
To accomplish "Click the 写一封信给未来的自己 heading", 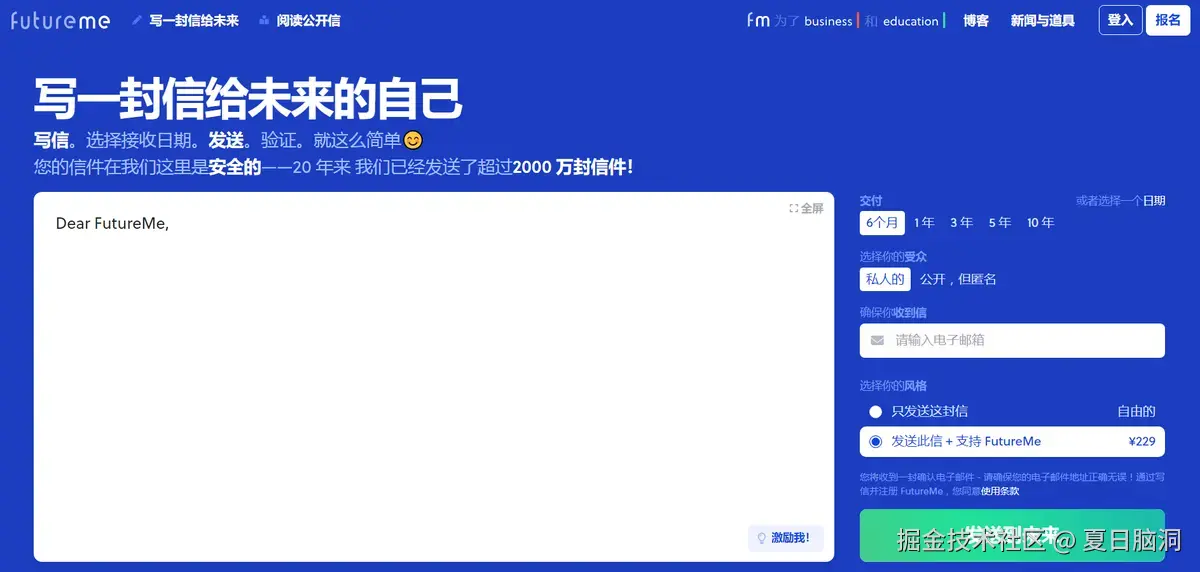I will point(248,98).
